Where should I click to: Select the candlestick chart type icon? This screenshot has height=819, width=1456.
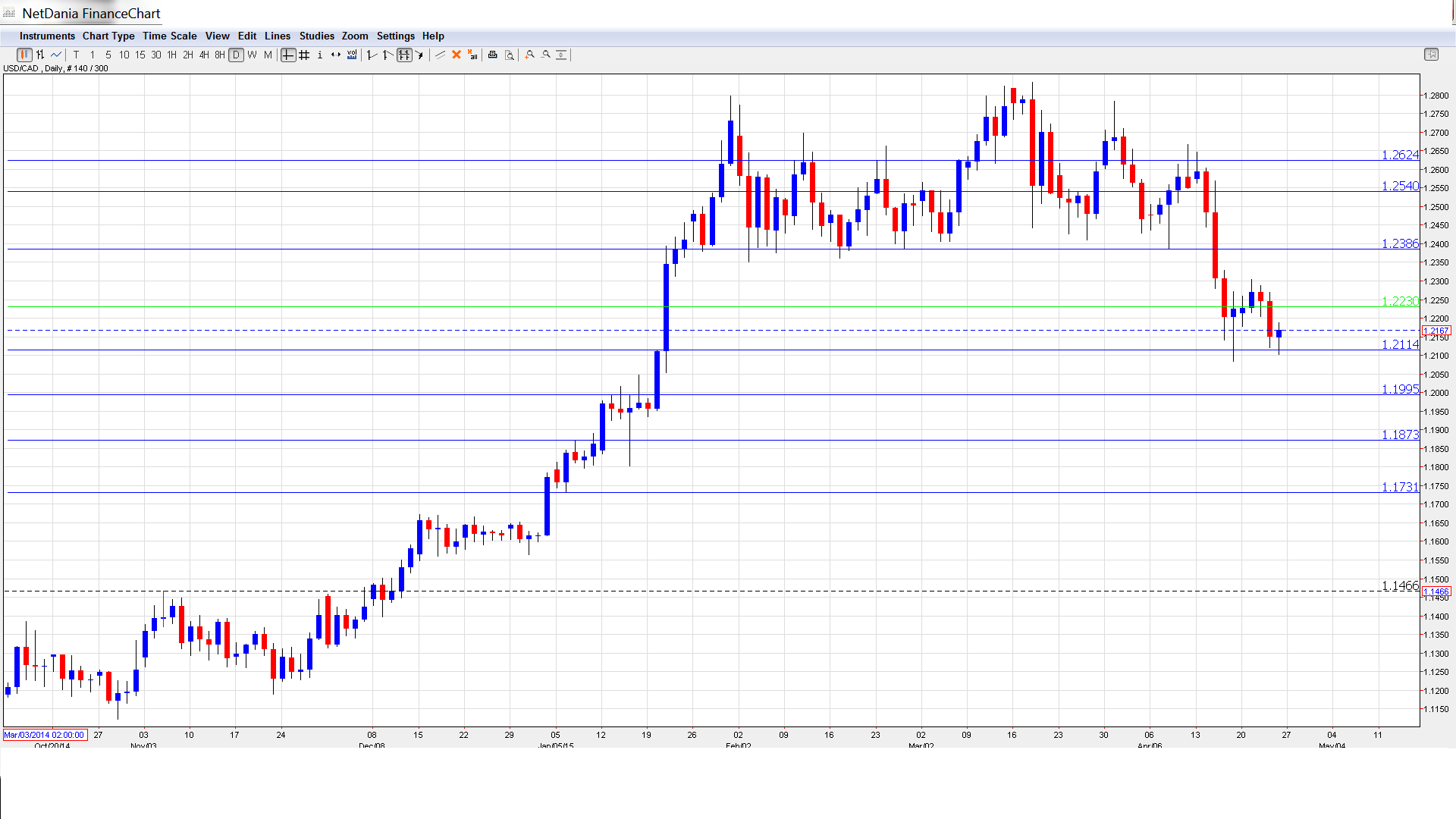pos(24,55)
